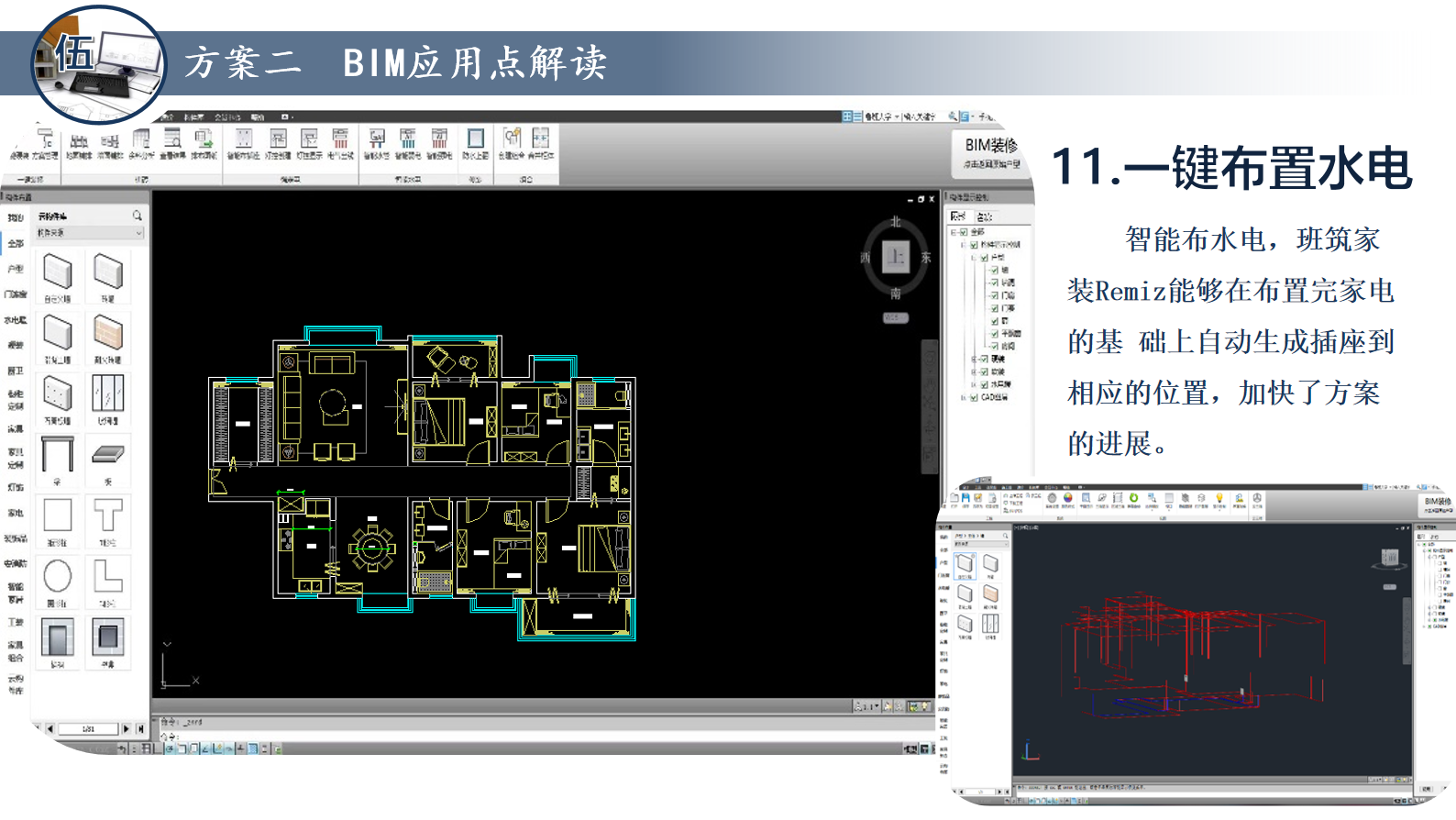Image resolution: width=1456 pixels, height=820 pixels.
Task: Select the 自定义墙 wall component thumbnail
Action: [58, 277]
